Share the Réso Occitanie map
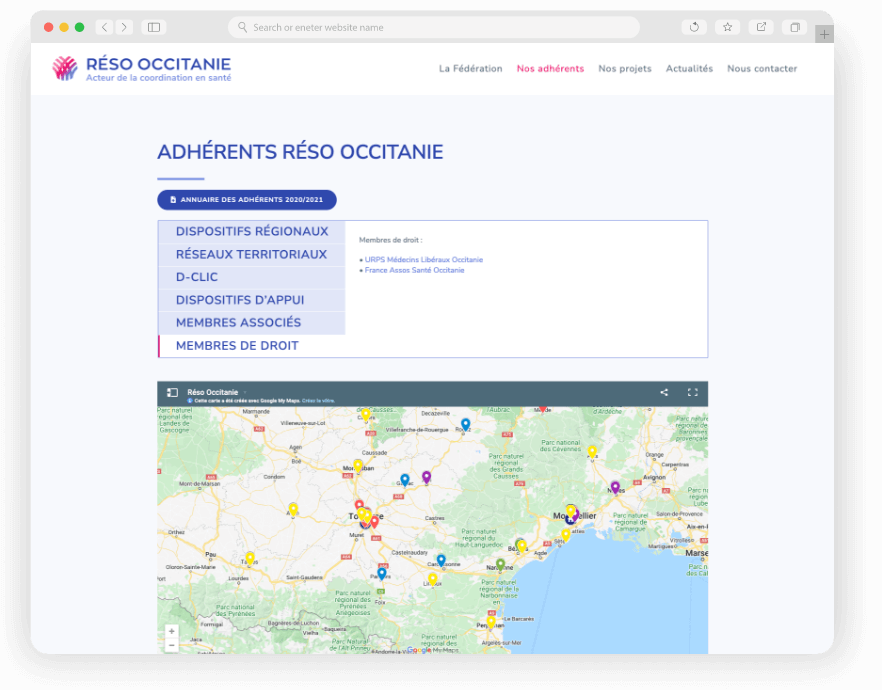This screenshot has width=882, height=690. click(664, 393)
